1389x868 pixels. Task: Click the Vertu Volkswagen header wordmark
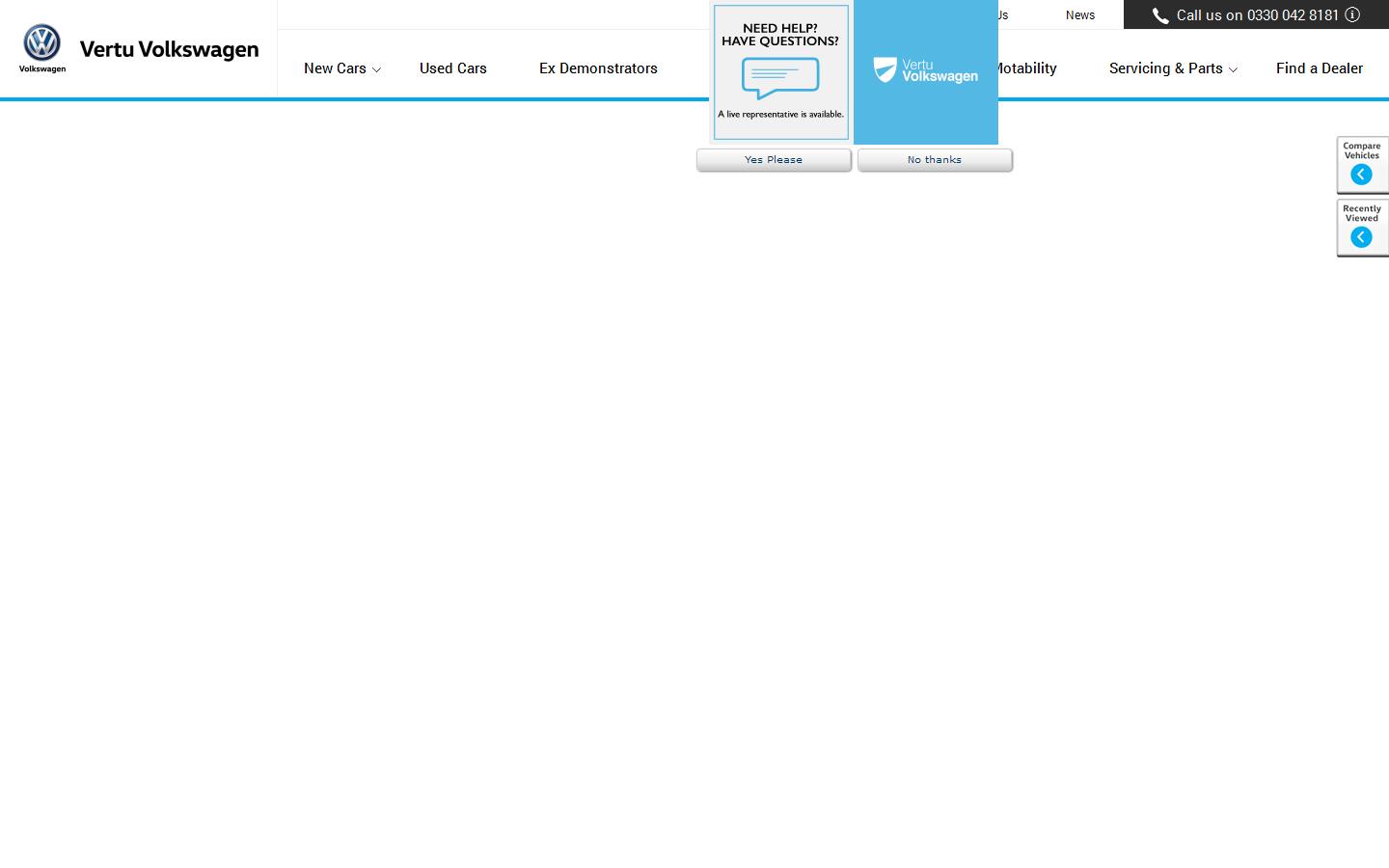(x=169, y=49)
